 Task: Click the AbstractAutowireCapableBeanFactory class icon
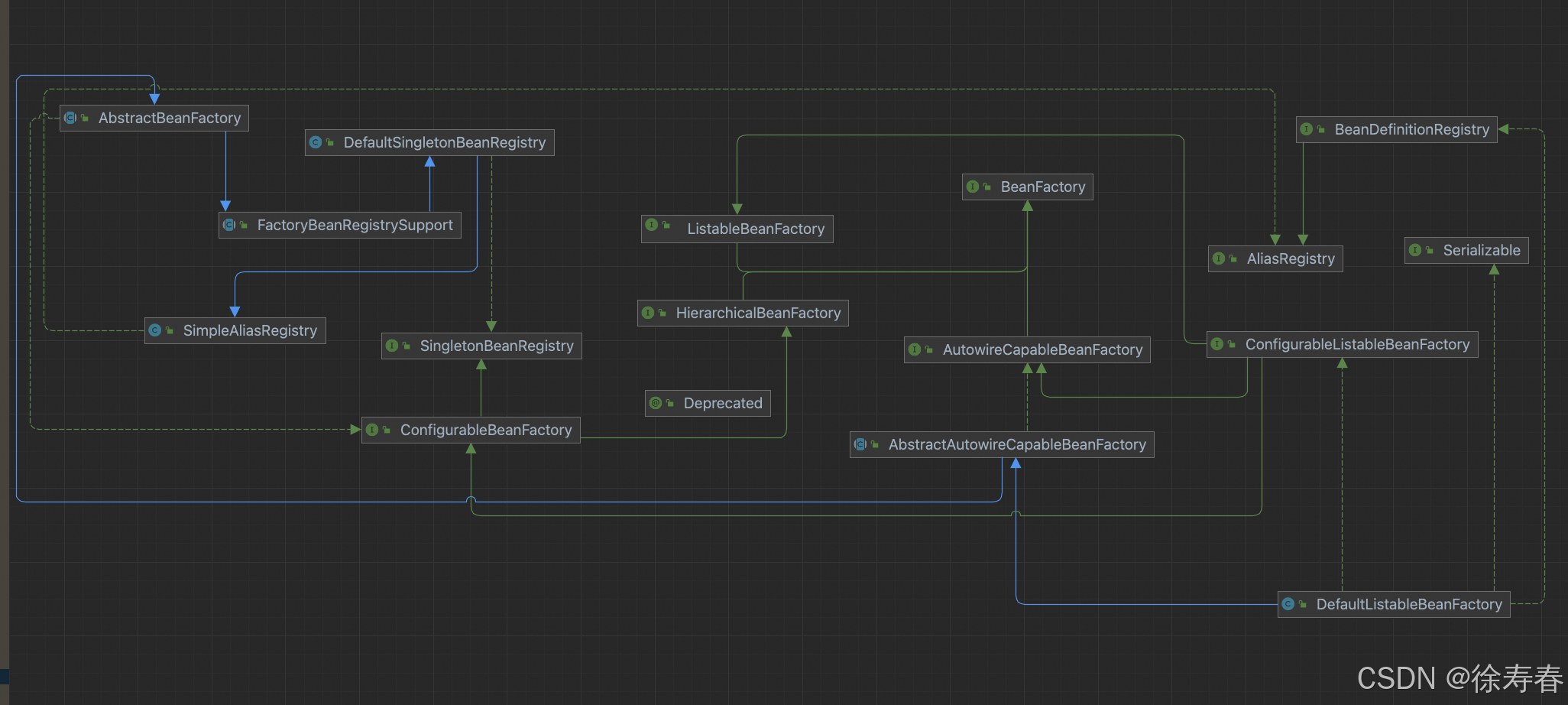click(860, 444)
